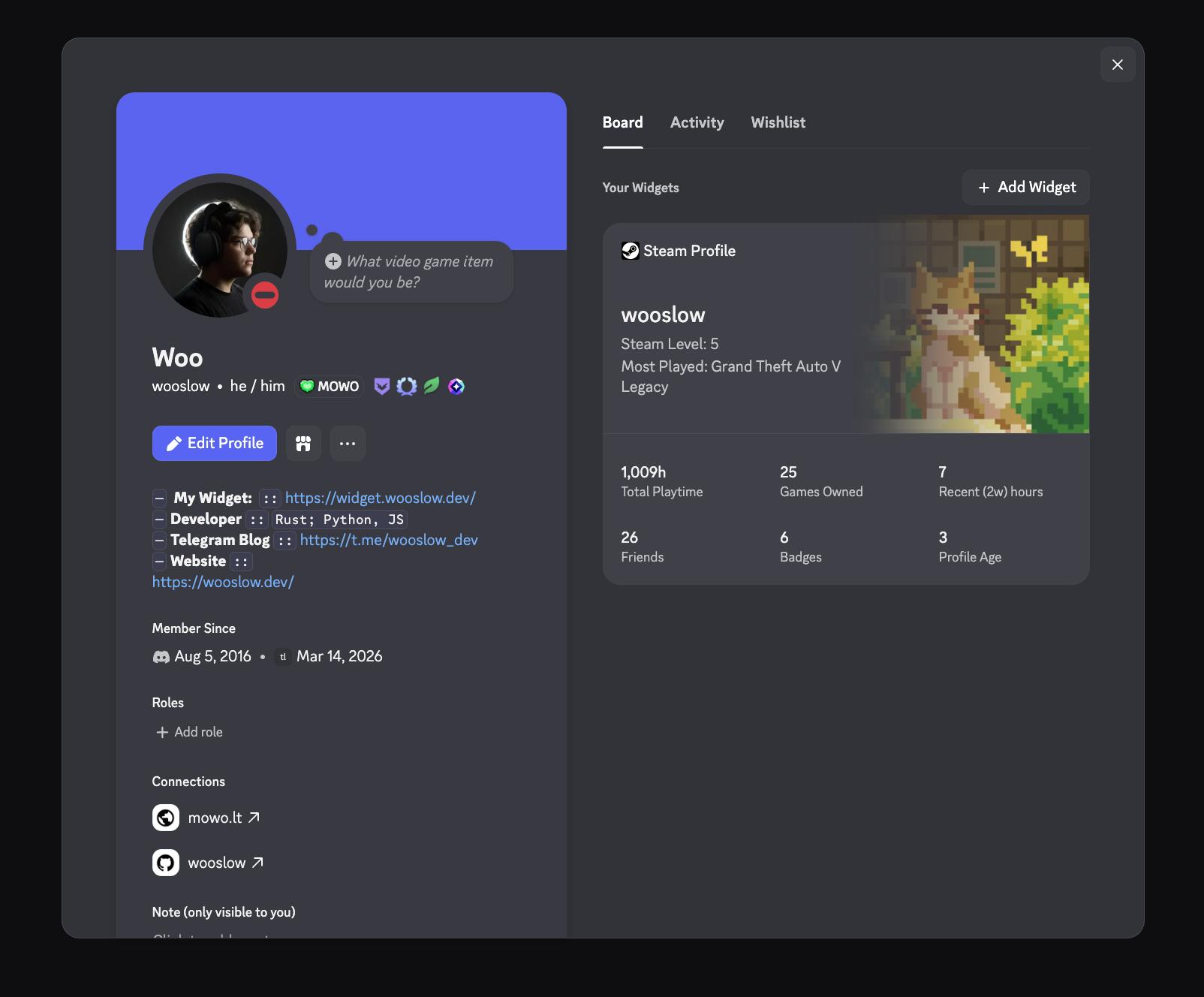Add a status via the plus icon
The image size is (1204, 997).
click(x=333, y=261)
